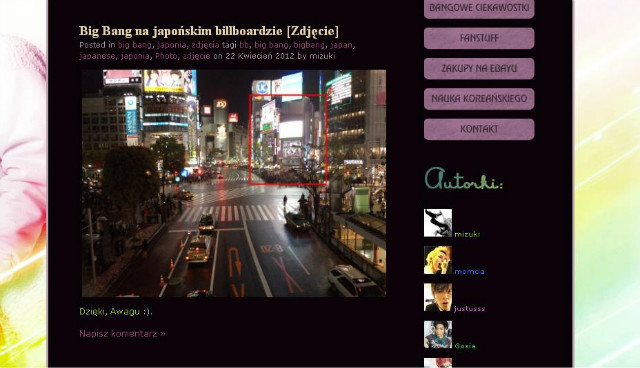Follow the 'bigbang' tag link
This screenshot has height=368, width=640.
pyautogui.click(x=309, y=45)
